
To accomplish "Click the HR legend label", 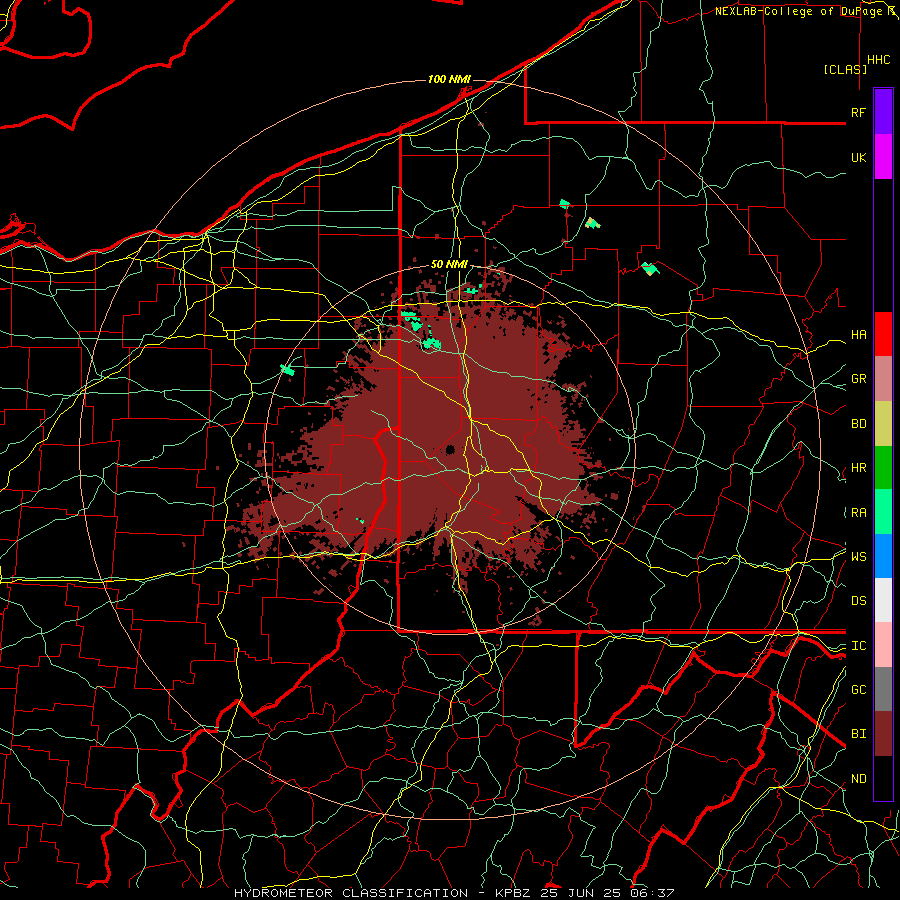I will tap(858, 468).
